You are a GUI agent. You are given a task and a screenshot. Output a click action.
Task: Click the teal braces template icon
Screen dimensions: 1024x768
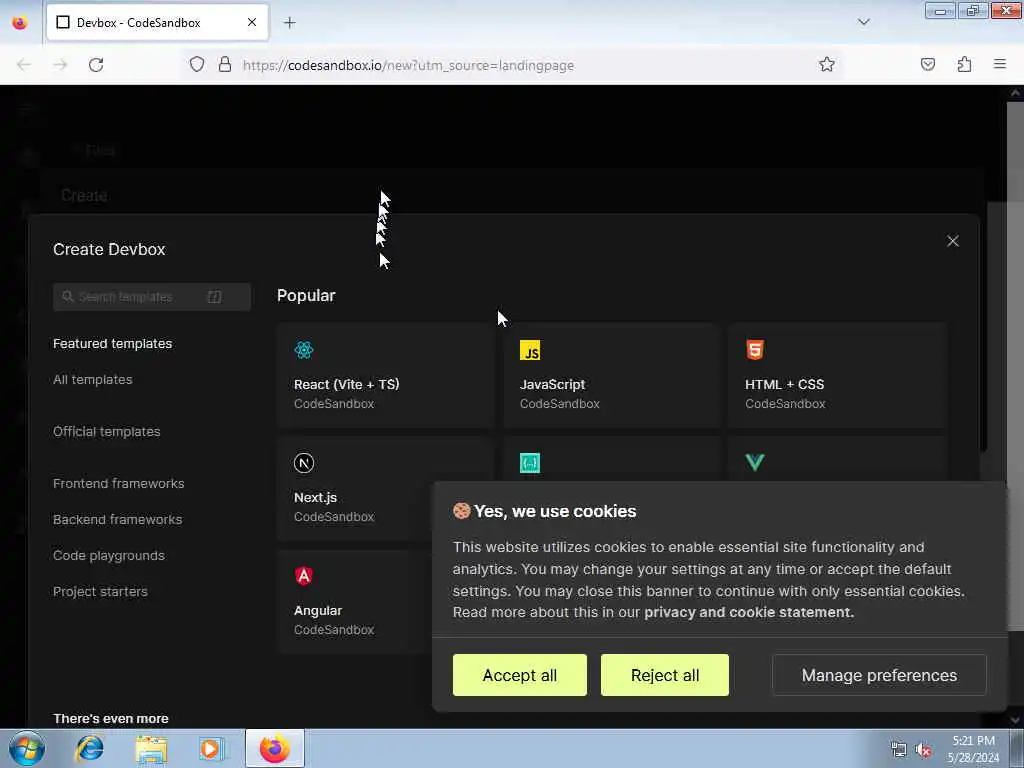530,463
